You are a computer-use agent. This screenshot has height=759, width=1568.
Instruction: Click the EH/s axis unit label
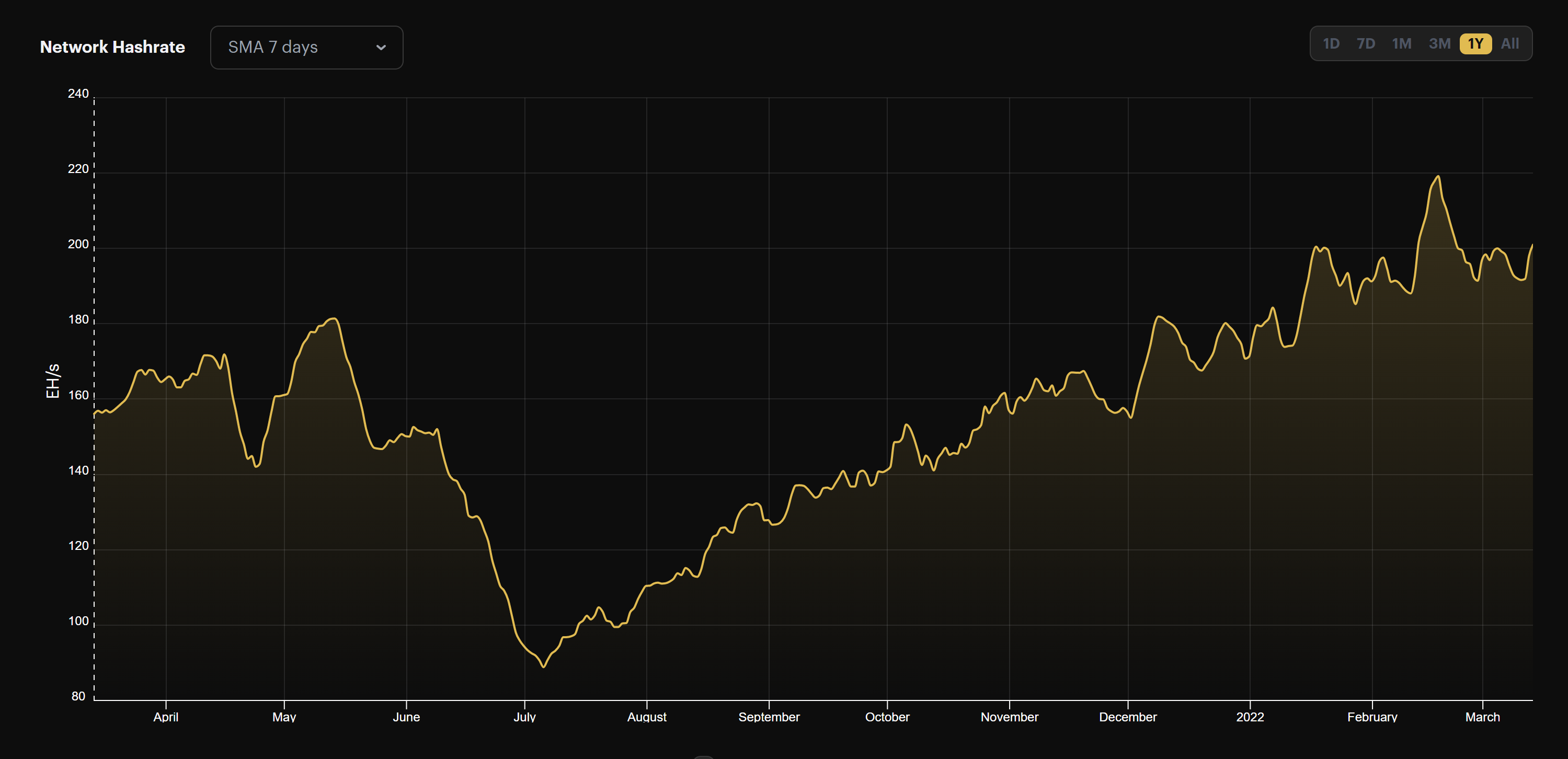click(x=53, y=381)
